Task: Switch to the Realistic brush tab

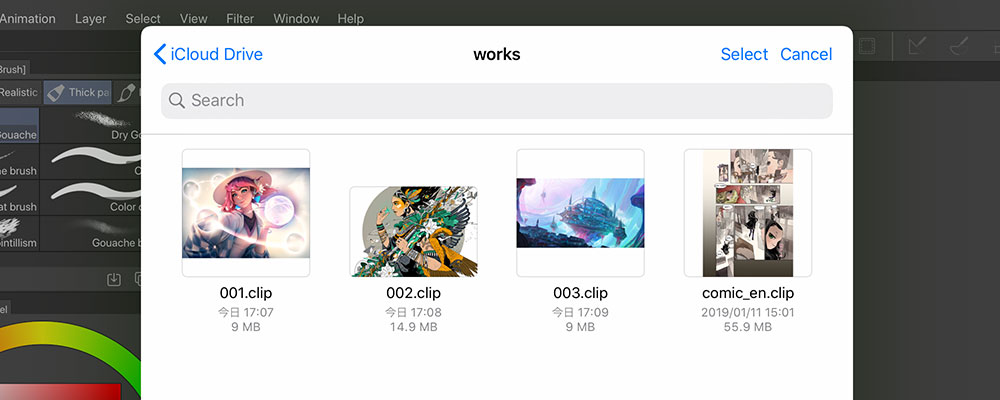Action: tap(18, 92)
